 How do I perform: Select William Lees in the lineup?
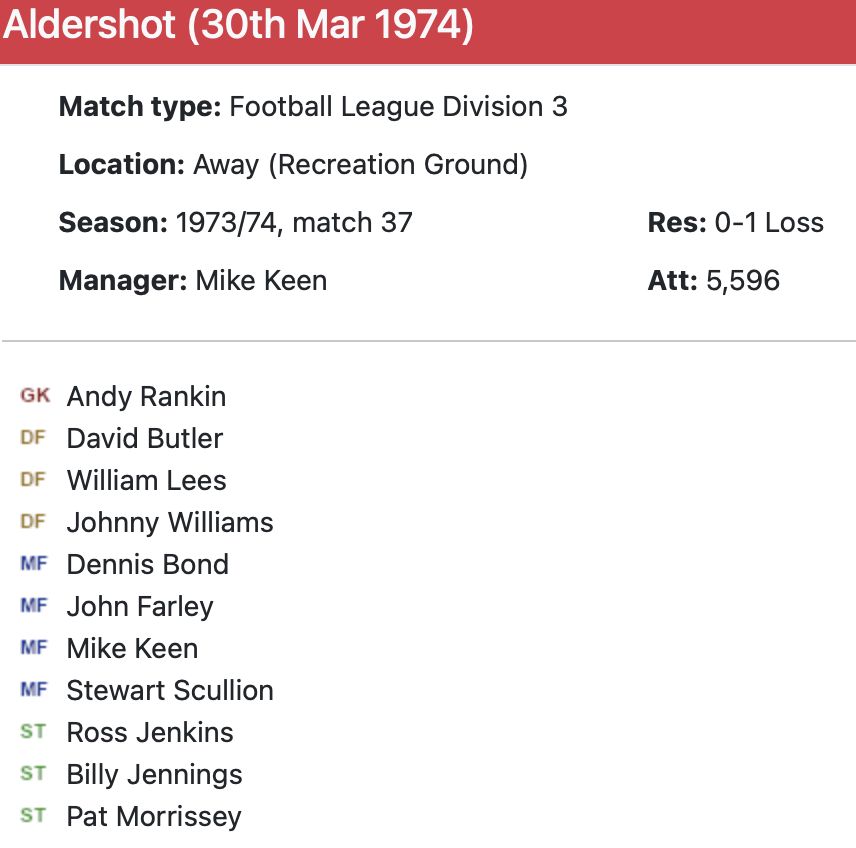[x=147, y=481]
